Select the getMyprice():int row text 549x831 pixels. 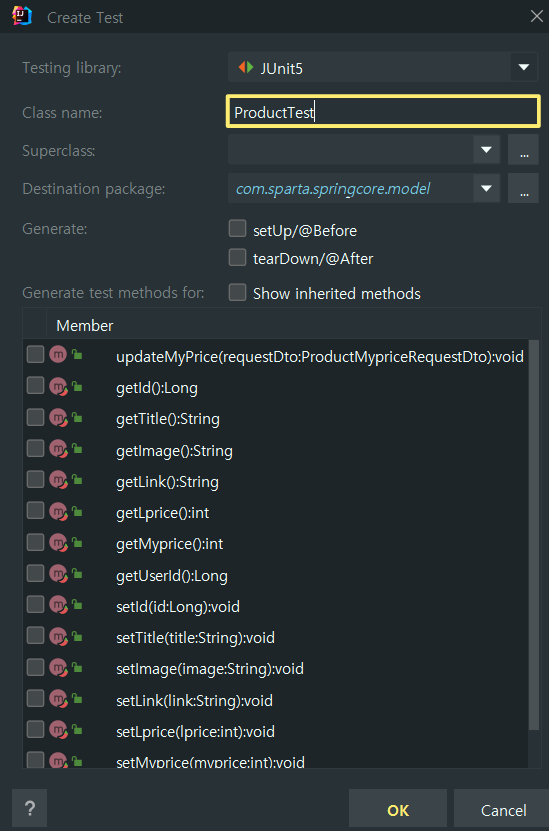[170, 544]
